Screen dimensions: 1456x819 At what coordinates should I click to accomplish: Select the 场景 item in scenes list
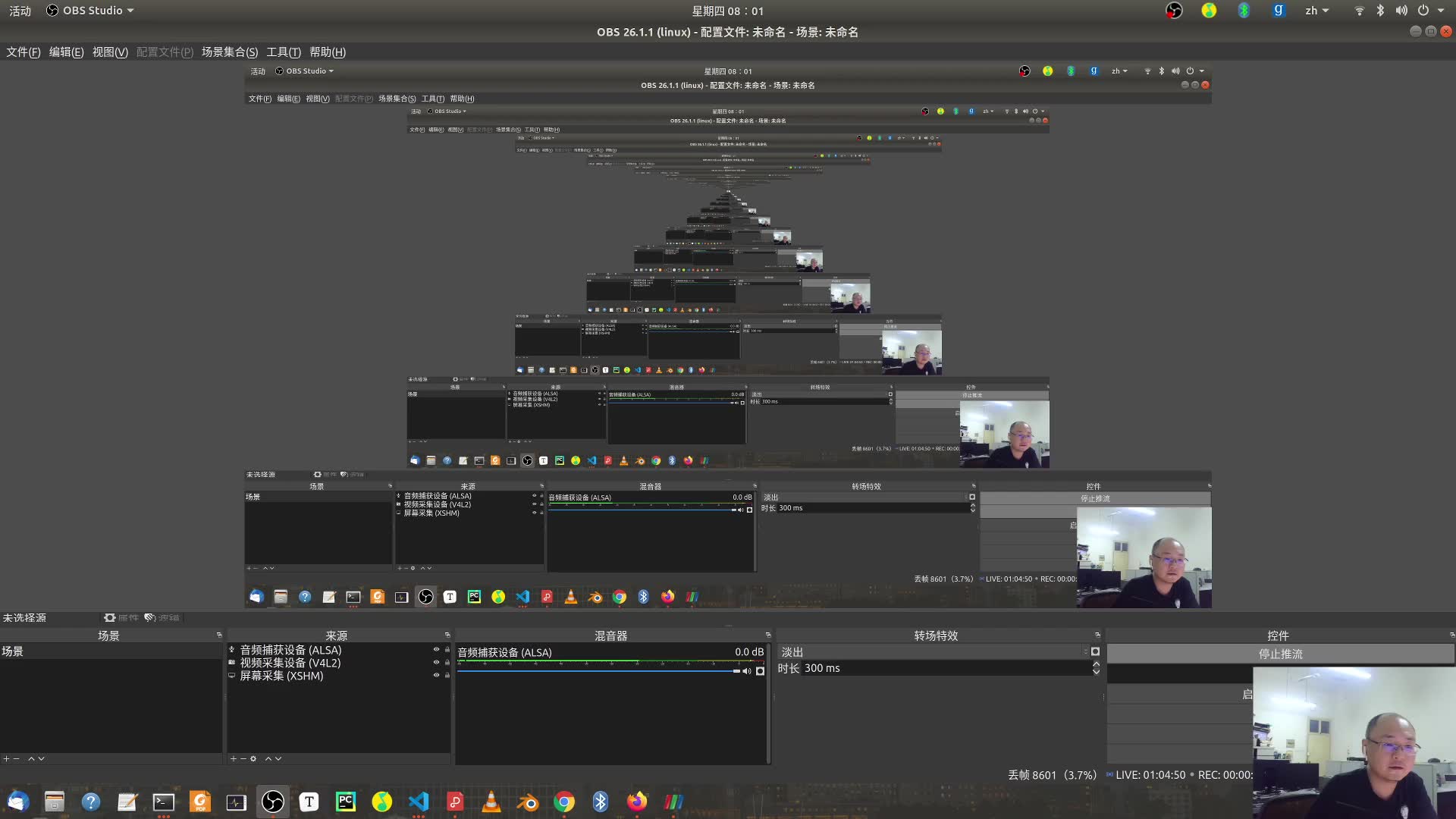13,651
